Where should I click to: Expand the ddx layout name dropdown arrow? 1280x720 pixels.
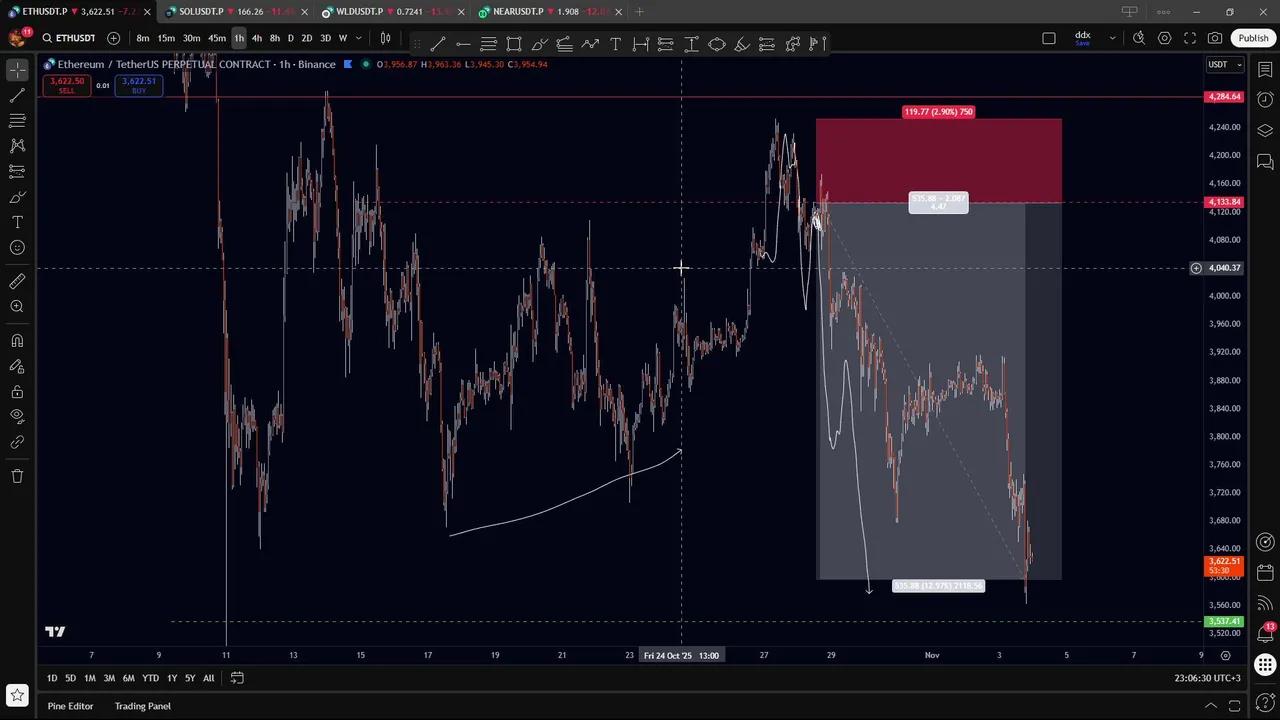pos(1112,38)
